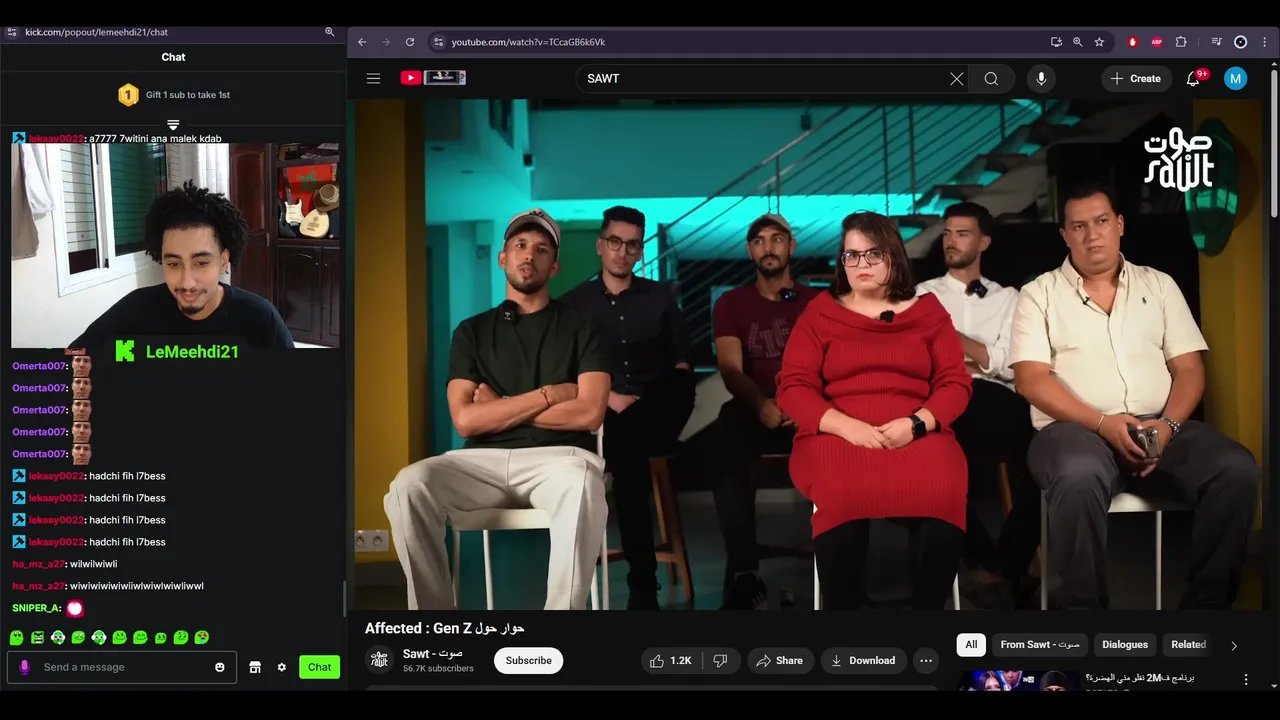1280x720 pixels.
Task: Open the media control playlist icon
Action: [1216, 42]
